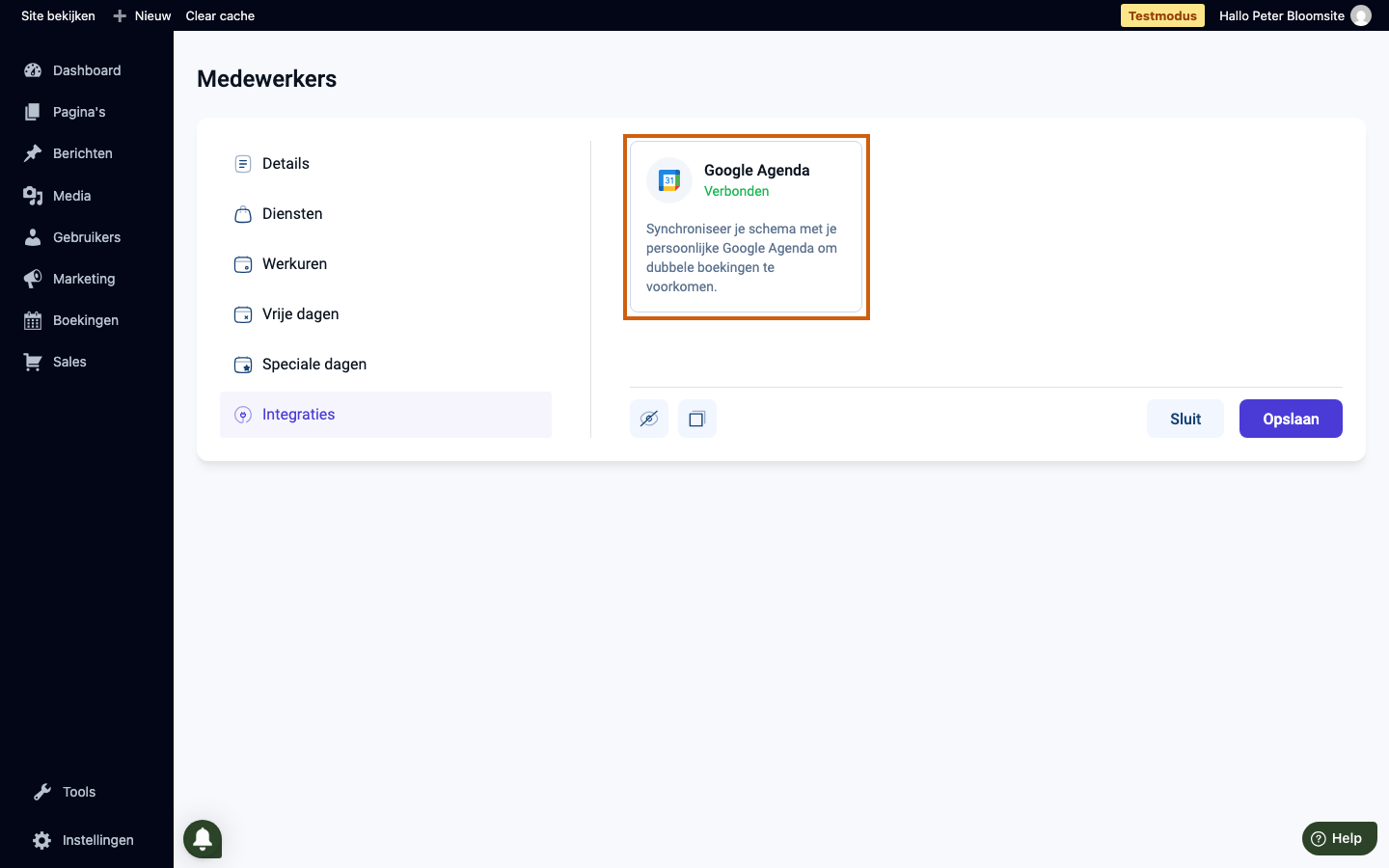Click the Opslaan save button
Image resolution: width=1389 pixels, height=868 pixels.
pos(1291,419)
